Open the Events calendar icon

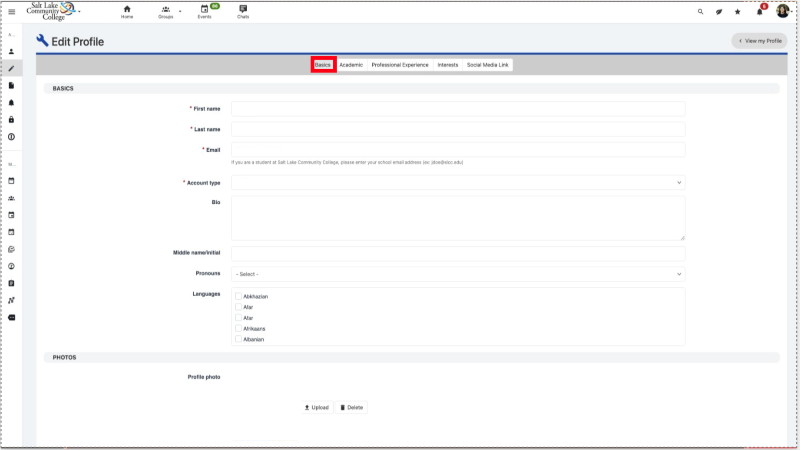(204, 11)
